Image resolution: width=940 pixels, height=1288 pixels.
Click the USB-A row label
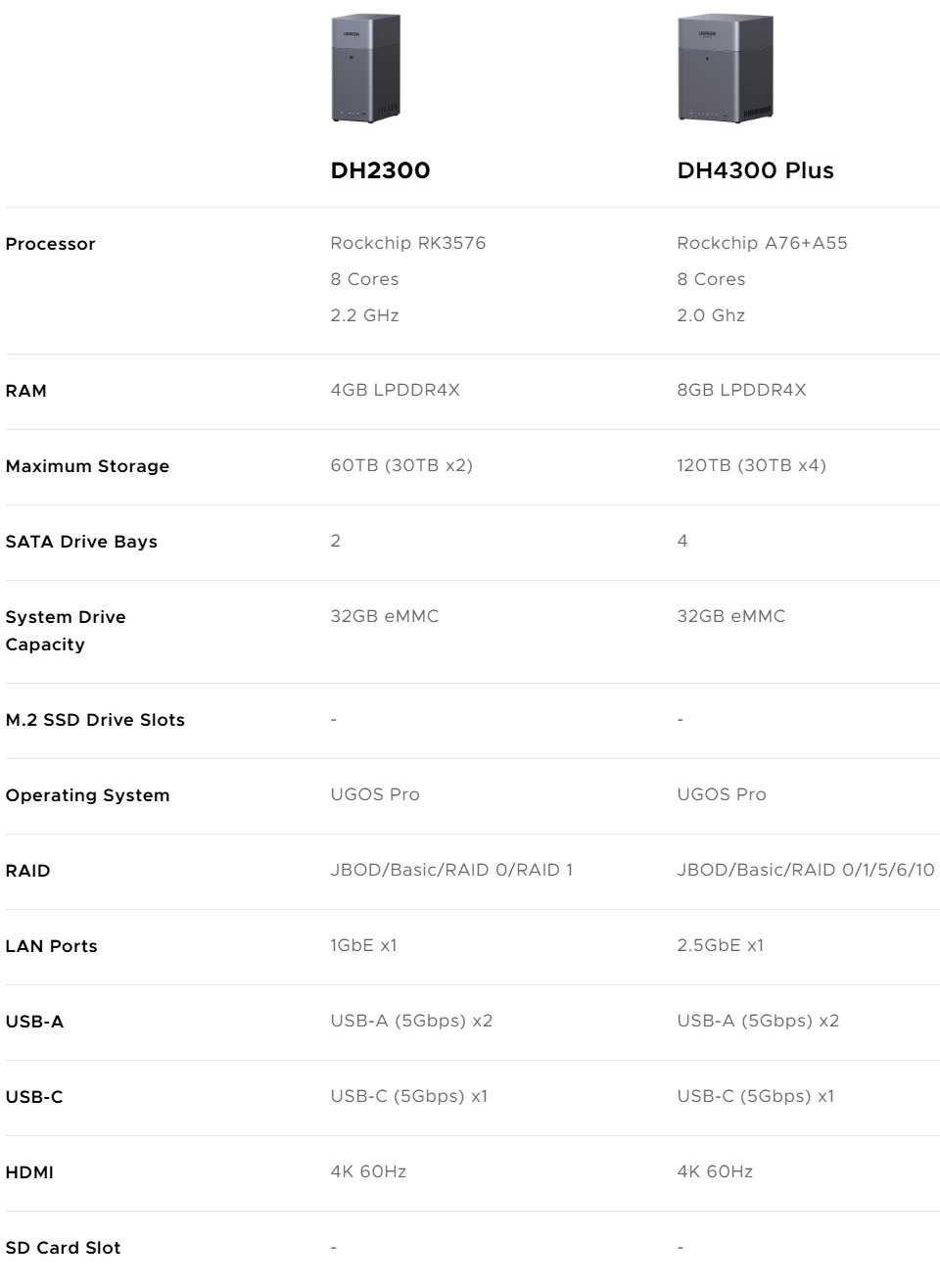(34, 1022)
